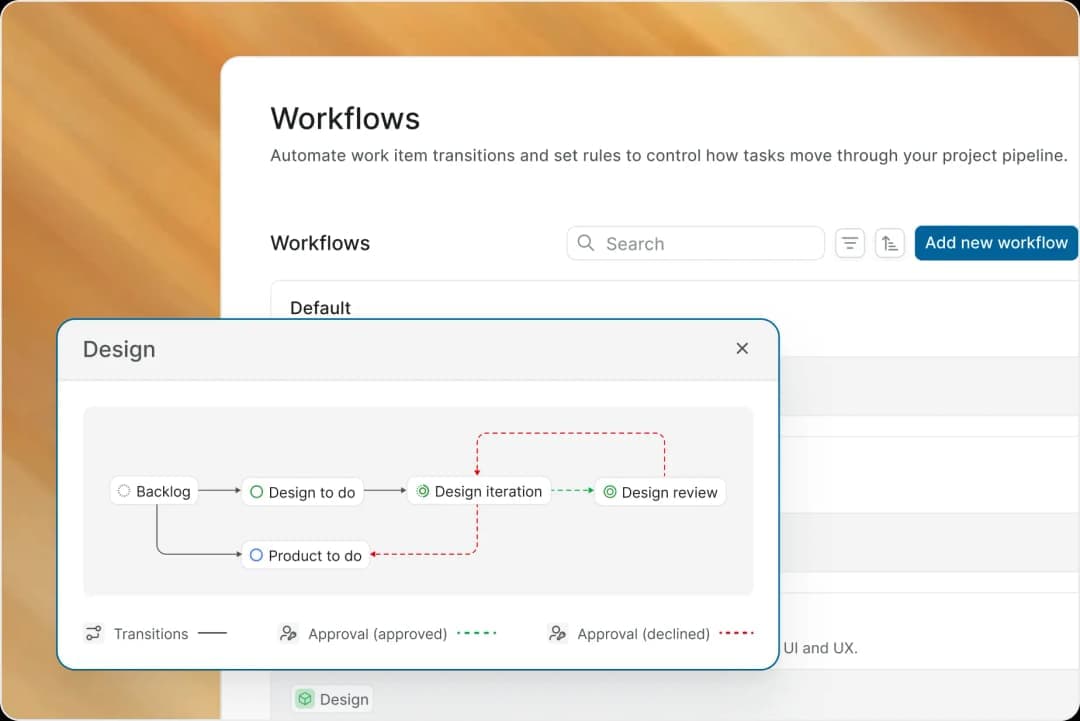Screen dimensions: 1080x721
Task: Click the Approval (approved) legend label
Action: [377, 634]
